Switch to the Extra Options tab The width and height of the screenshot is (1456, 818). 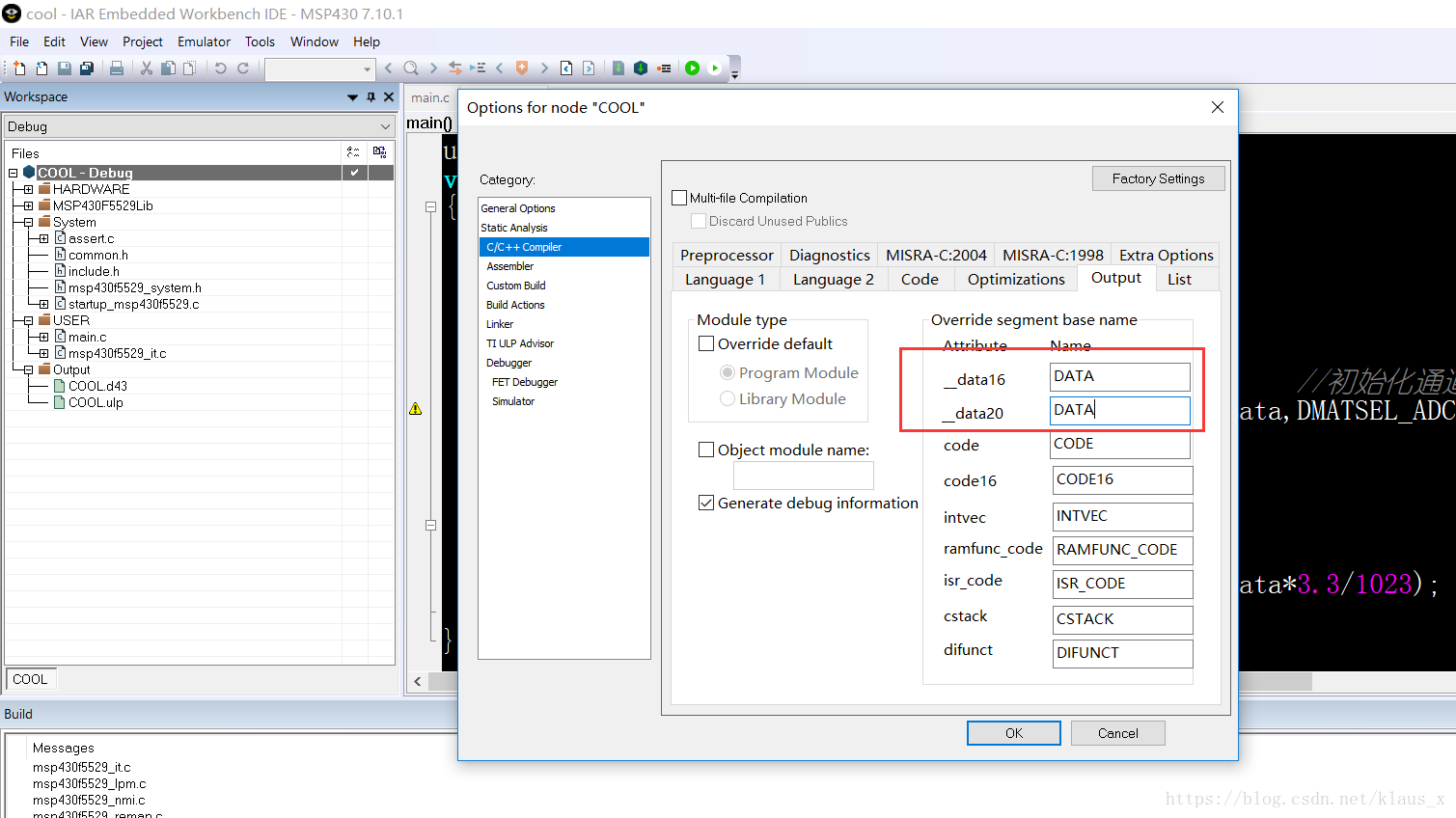pos(1166,255)
